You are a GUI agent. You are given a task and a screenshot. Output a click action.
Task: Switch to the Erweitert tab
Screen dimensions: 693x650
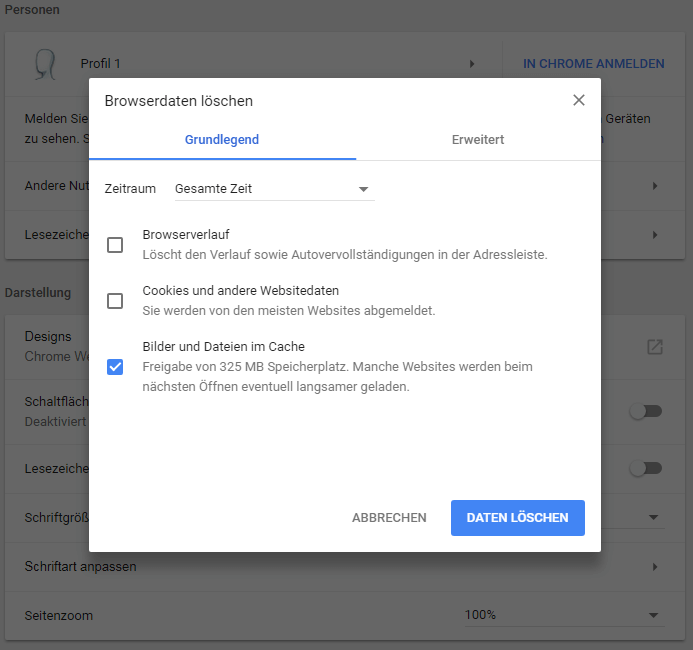pos(478,140)
